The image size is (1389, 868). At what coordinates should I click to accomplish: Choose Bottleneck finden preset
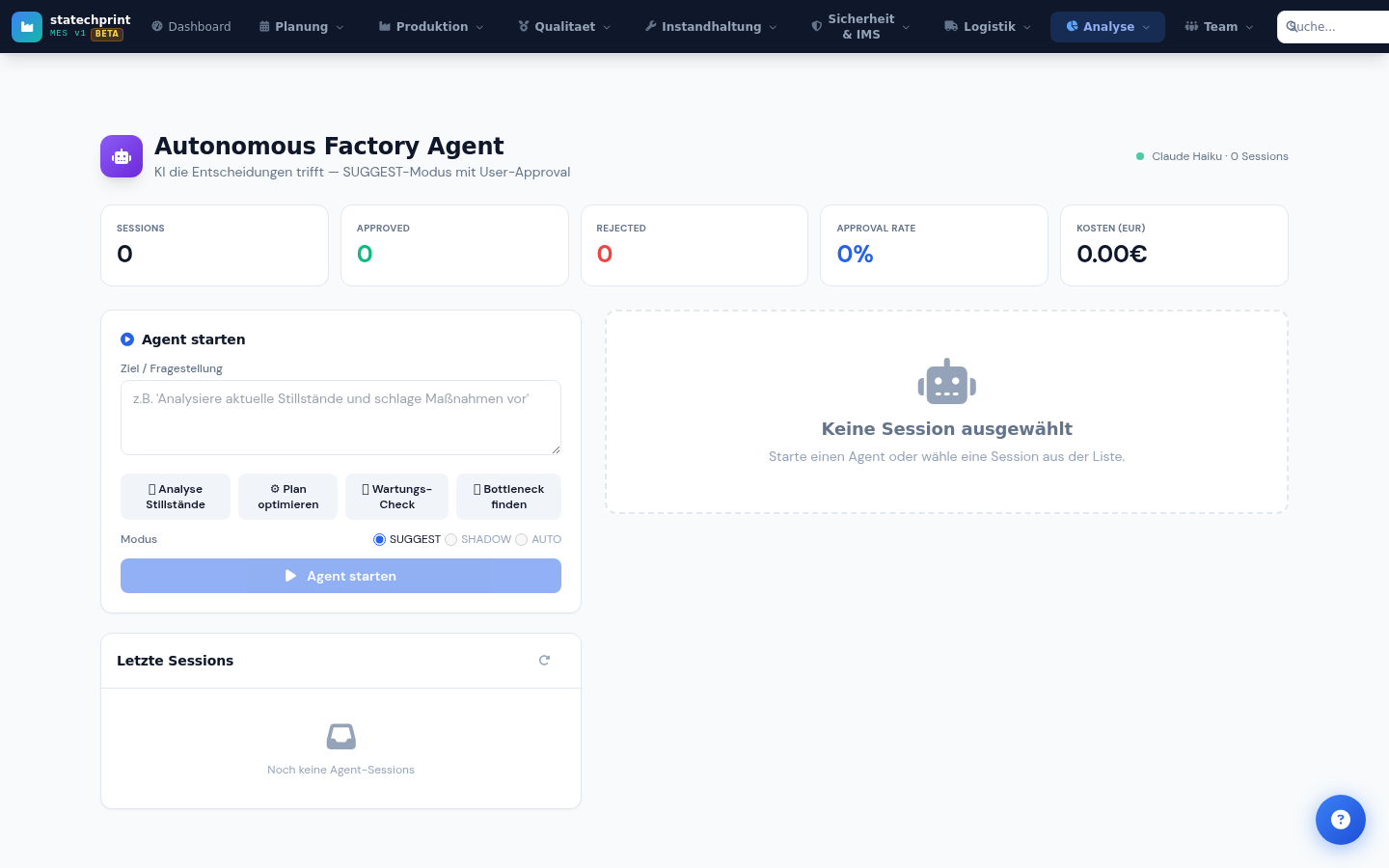click(x=508, y=497)
